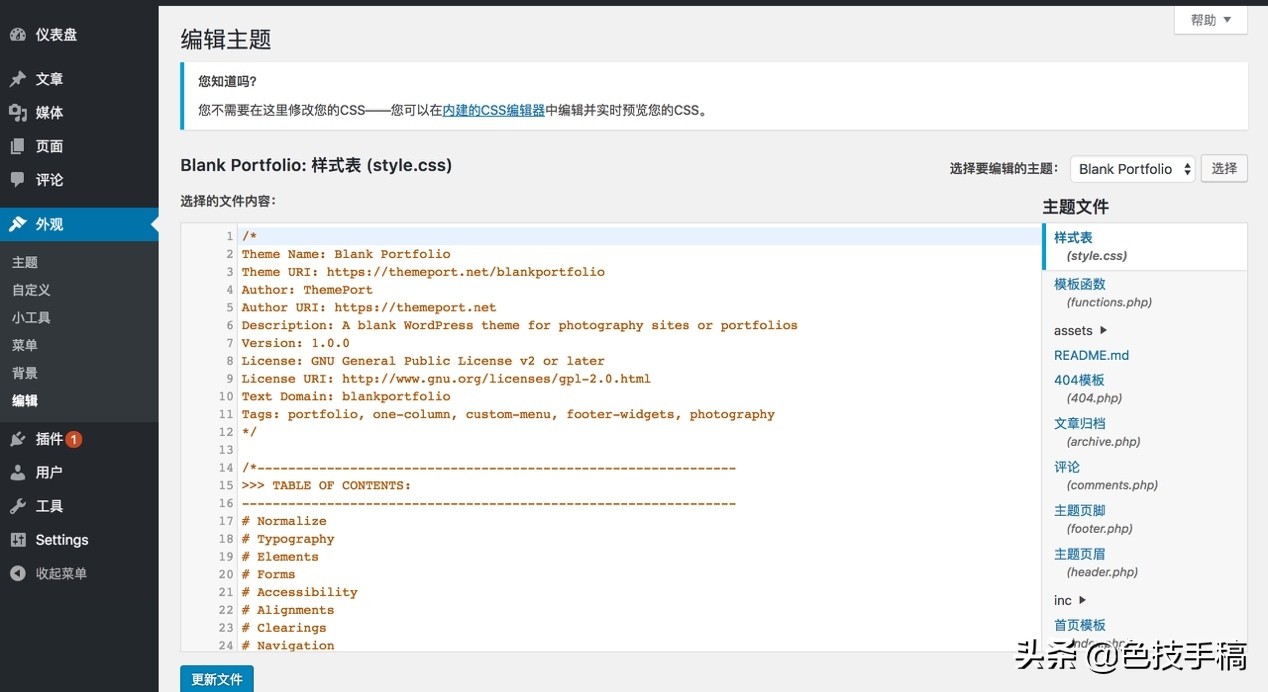Click the pushpin icon beside 文章
1268x692 pixels.
pos(18,79)
